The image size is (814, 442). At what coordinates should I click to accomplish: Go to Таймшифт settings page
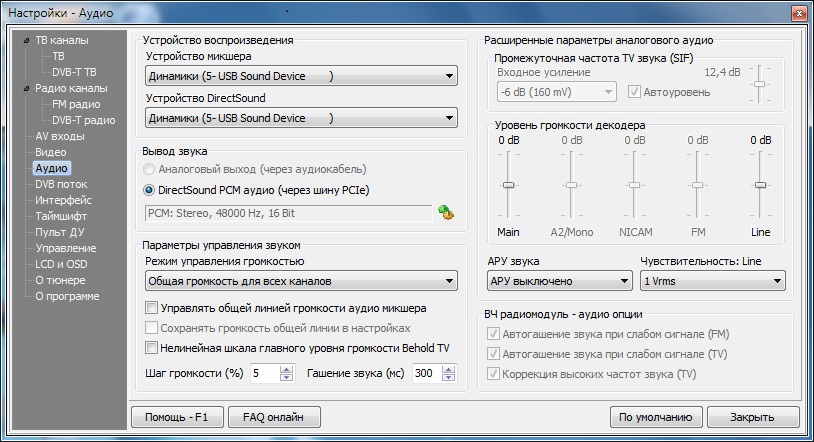pyautogui.click(x=62, y=216)
